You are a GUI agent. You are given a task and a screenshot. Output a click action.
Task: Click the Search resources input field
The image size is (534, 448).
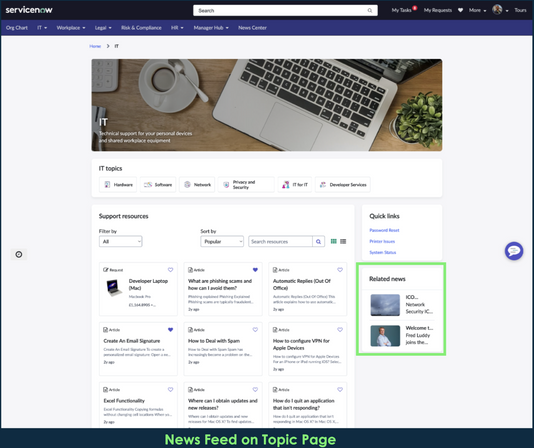pos(280,242)
